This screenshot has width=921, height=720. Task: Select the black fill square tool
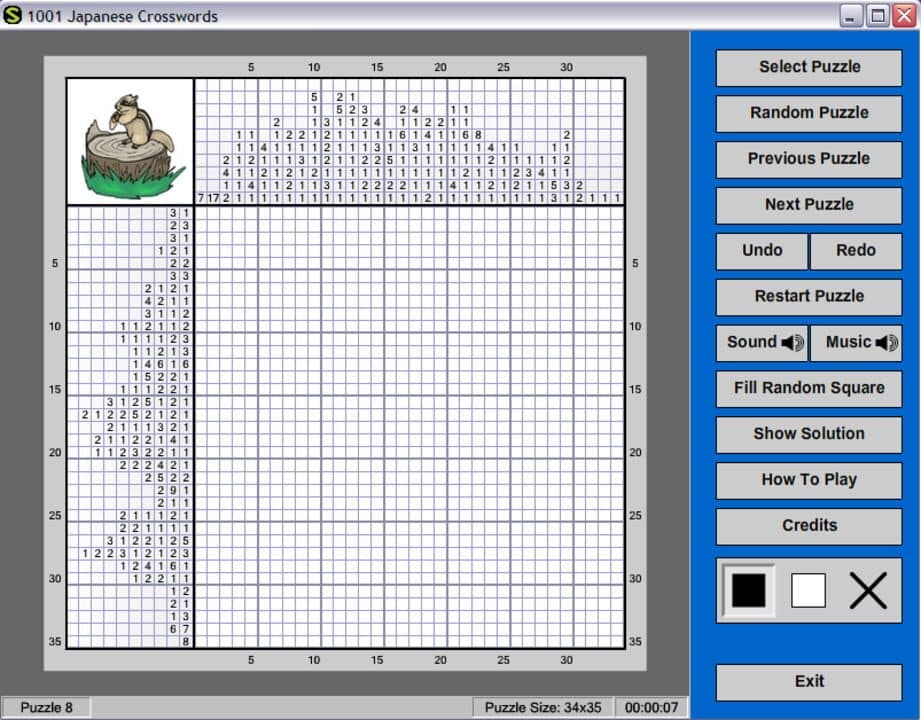(748, 590)
